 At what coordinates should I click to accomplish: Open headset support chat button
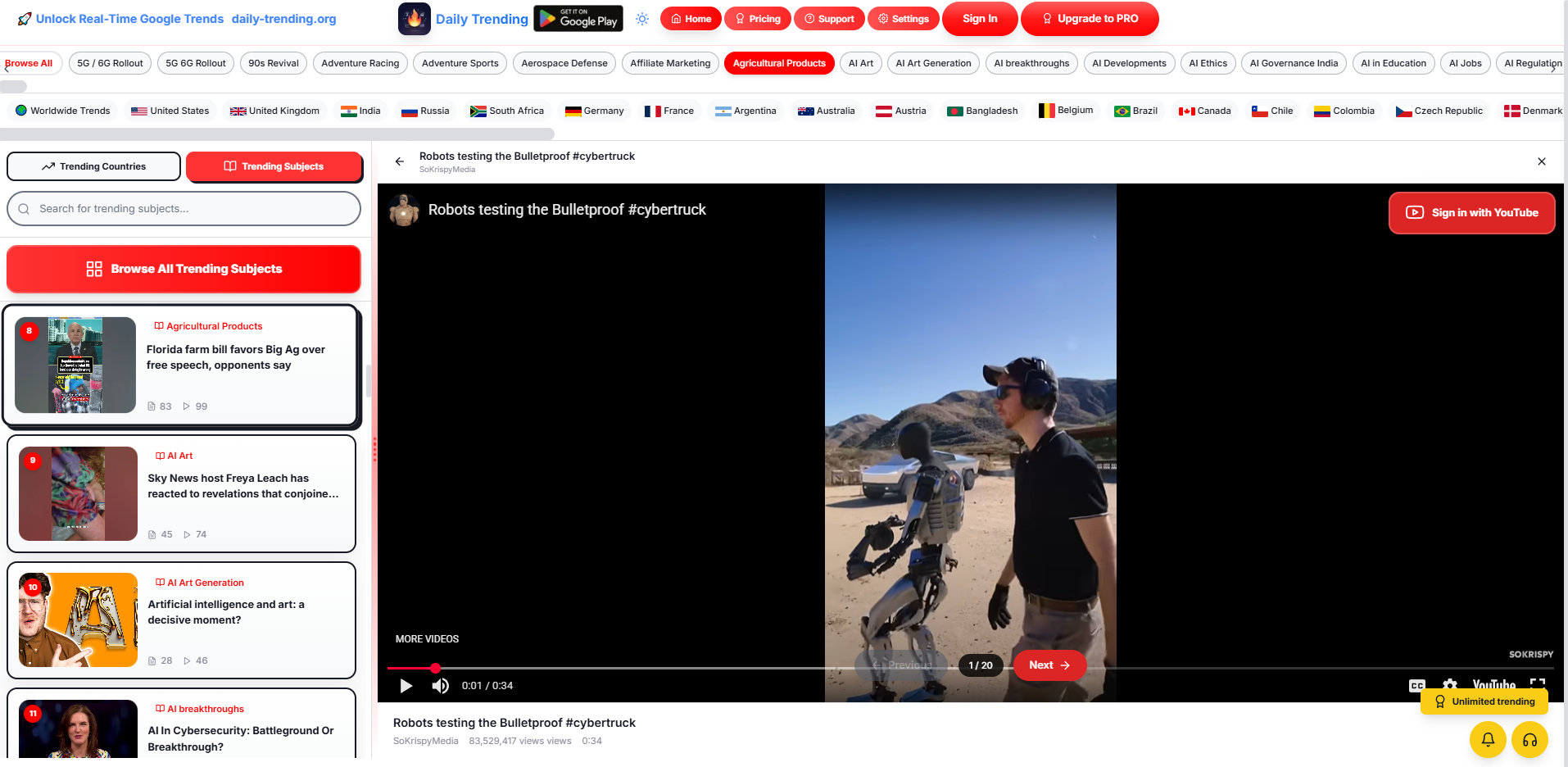(x=1529, y=740)
